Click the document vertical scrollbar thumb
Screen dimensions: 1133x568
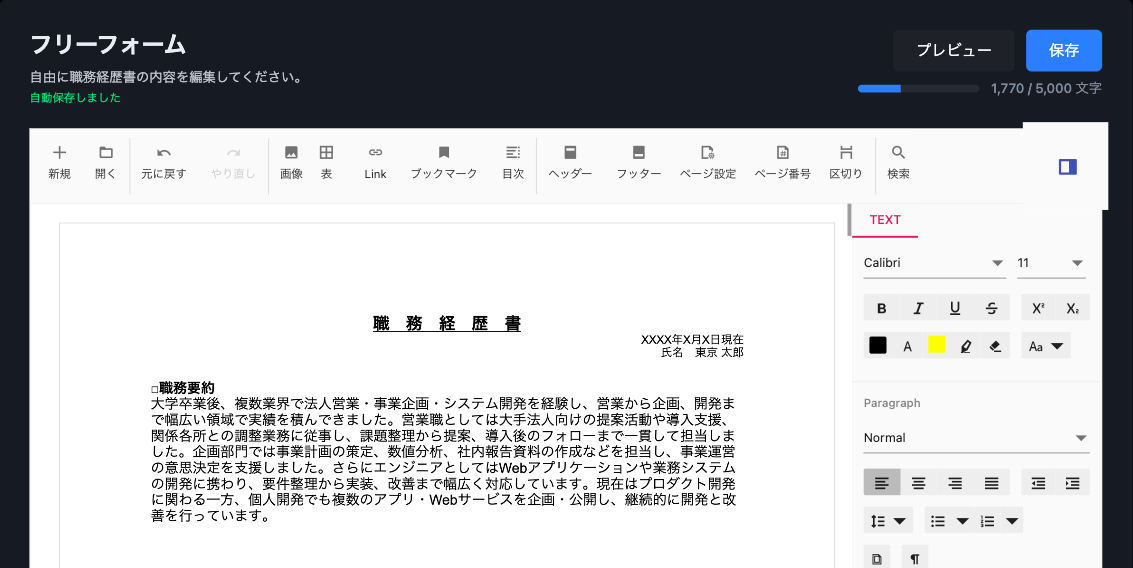(849, 220)
